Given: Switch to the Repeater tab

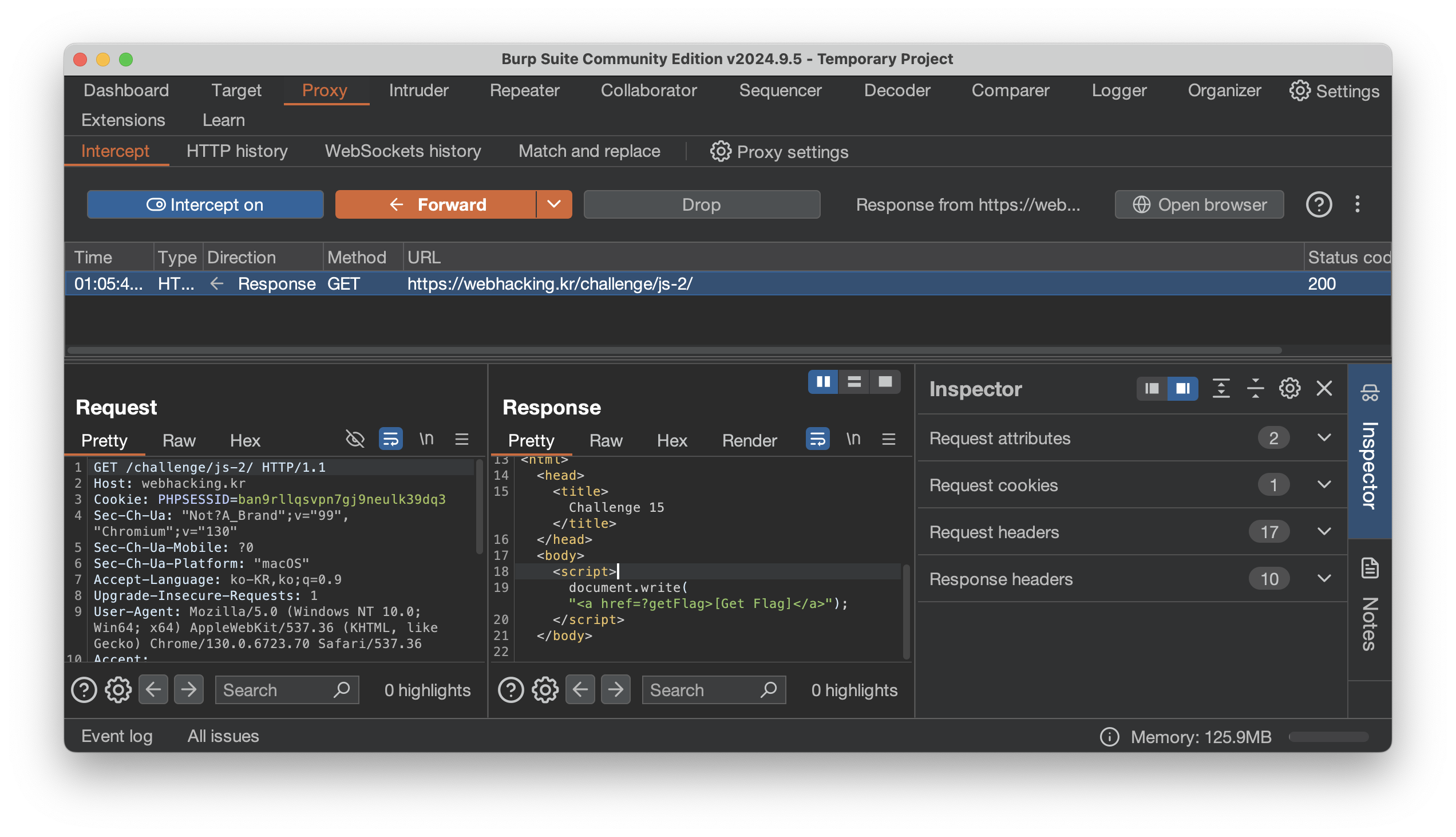Looking at the screenshot, I should (x=524, y=90).
